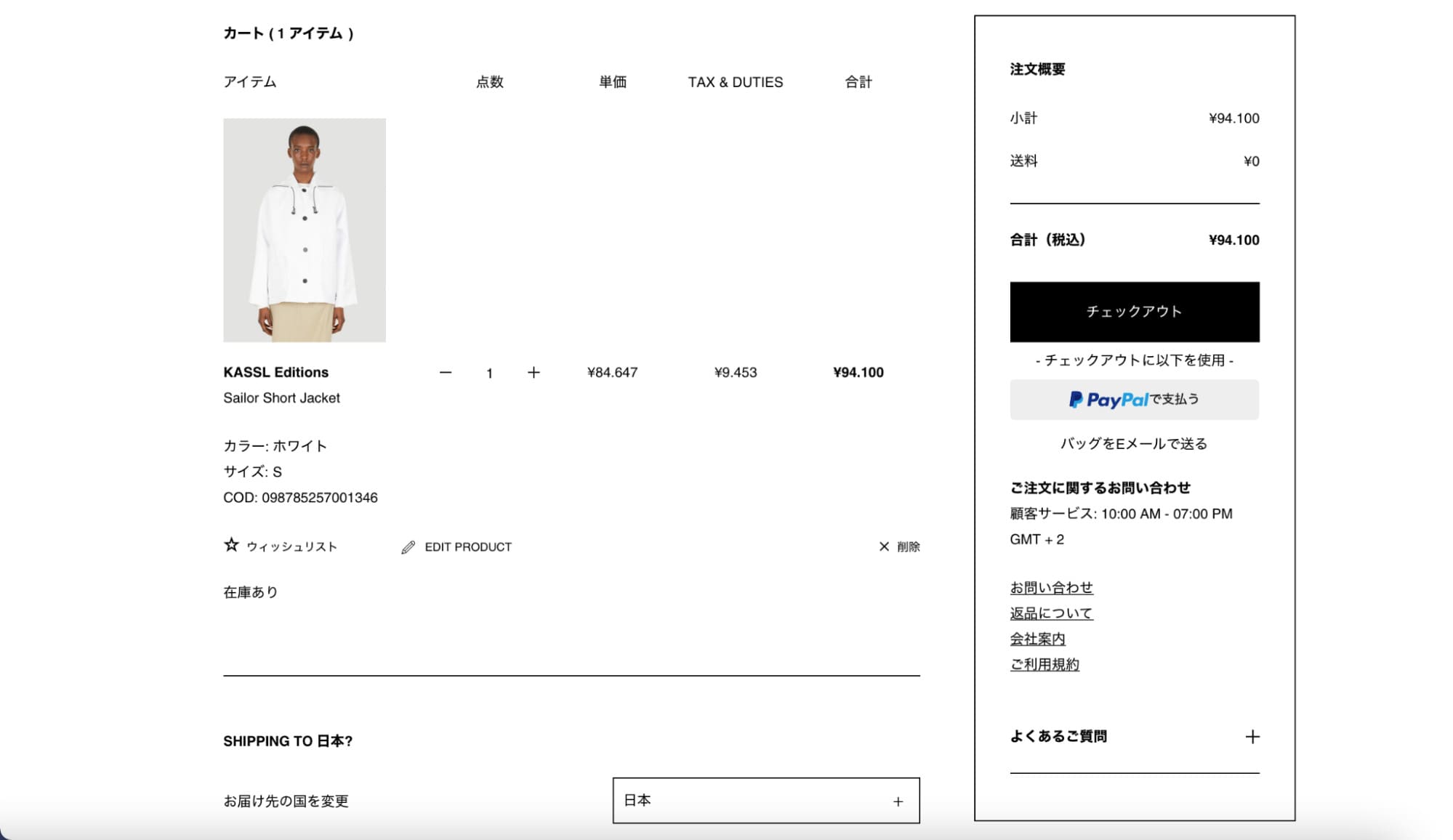Click the カラー: ホワイト text

(x=275, y=446)
